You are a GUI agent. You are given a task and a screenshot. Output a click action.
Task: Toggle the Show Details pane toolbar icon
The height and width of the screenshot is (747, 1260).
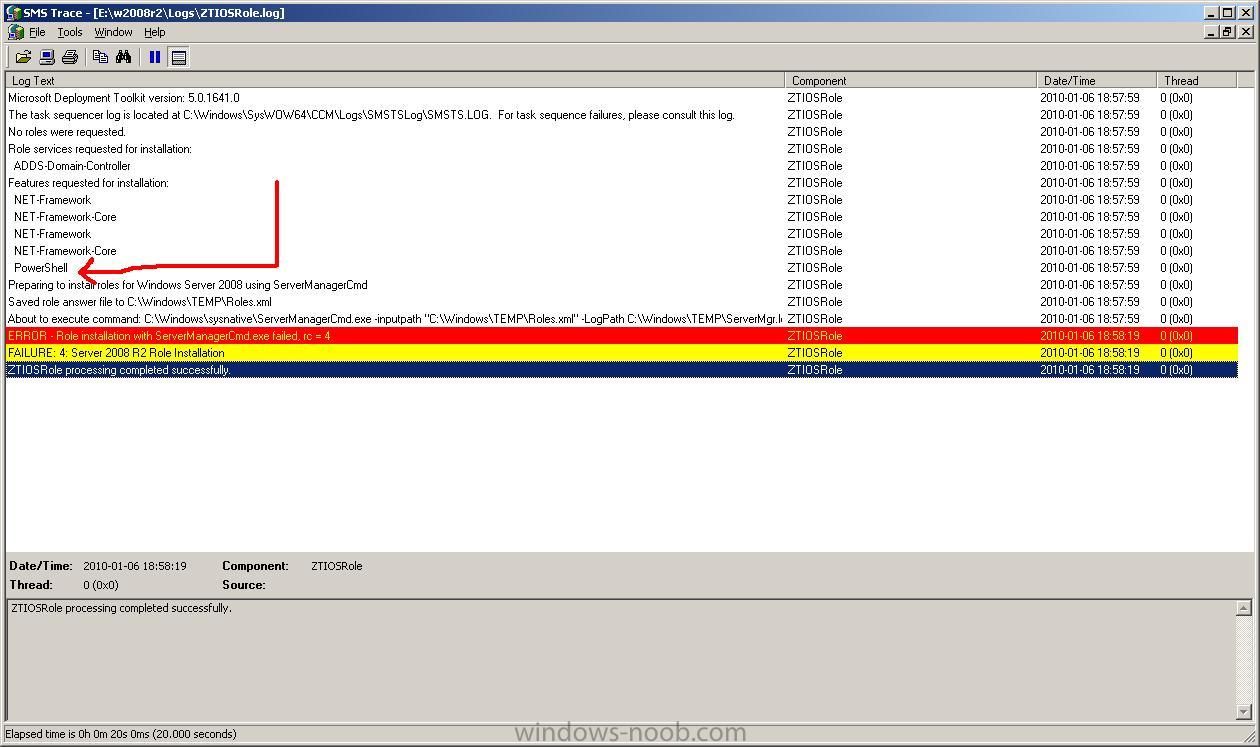point(179,57)
